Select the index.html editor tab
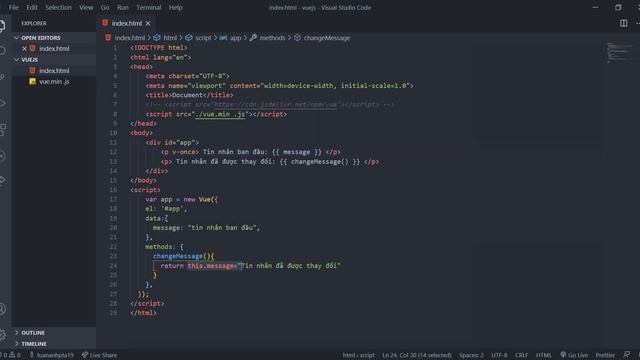The height and width of the screenshot is (360, 640). tap(127, 24)
